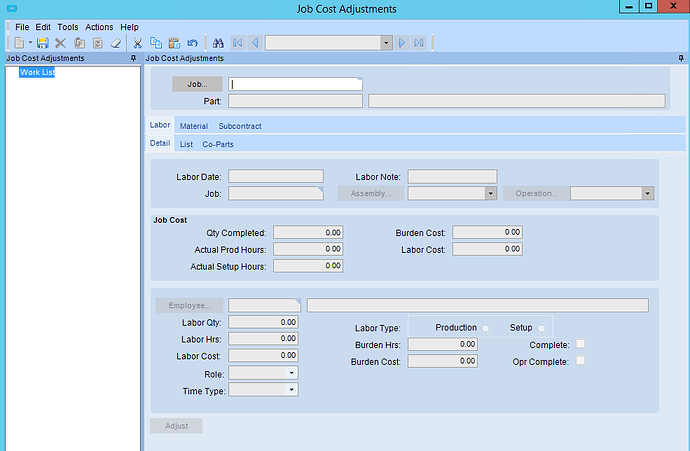Switch to the Labor tab
Image resolution: width=690 pixels, height=451 pixels.
(160, 125)
